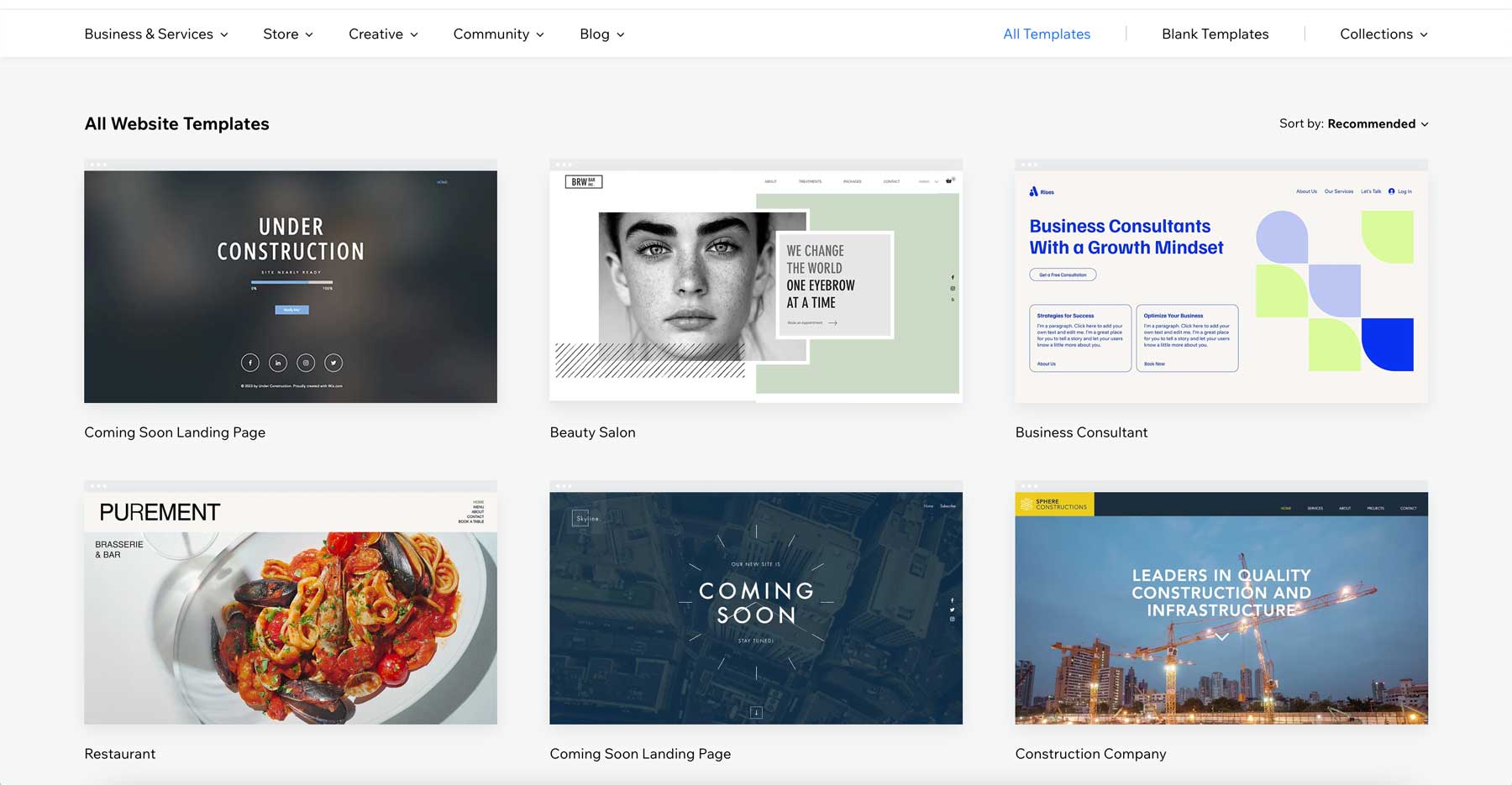Viewport: 1512px width, 785px height.
Task: Select PACKAGES in the BRW template nav
Action: point(853,181)
